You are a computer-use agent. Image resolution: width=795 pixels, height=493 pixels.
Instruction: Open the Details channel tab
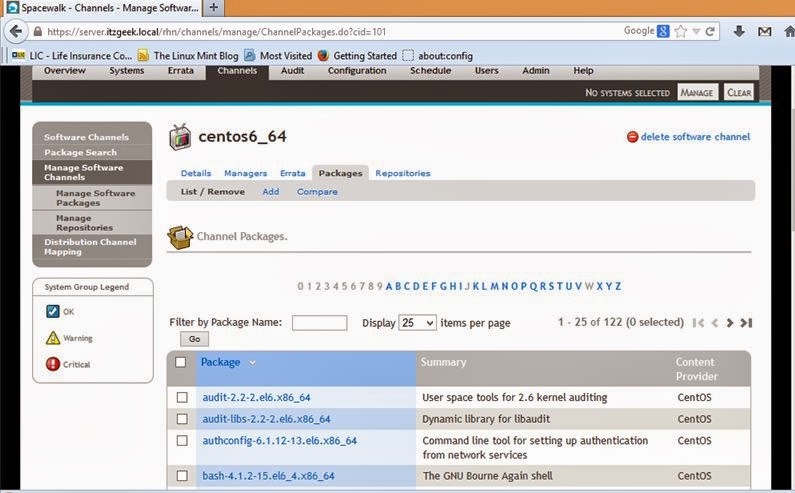196,173
